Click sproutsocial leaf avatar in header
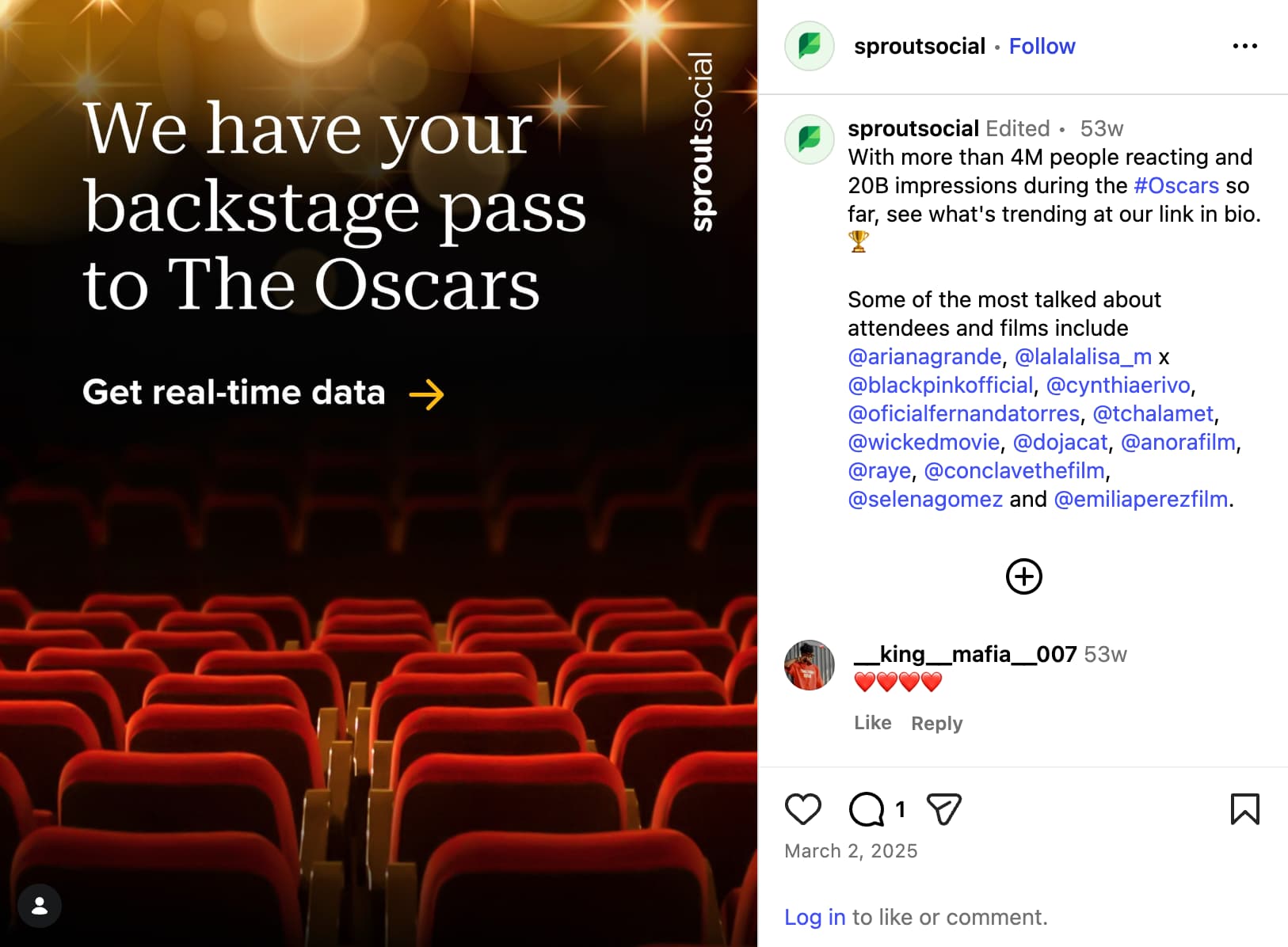 tap(809, 46)
